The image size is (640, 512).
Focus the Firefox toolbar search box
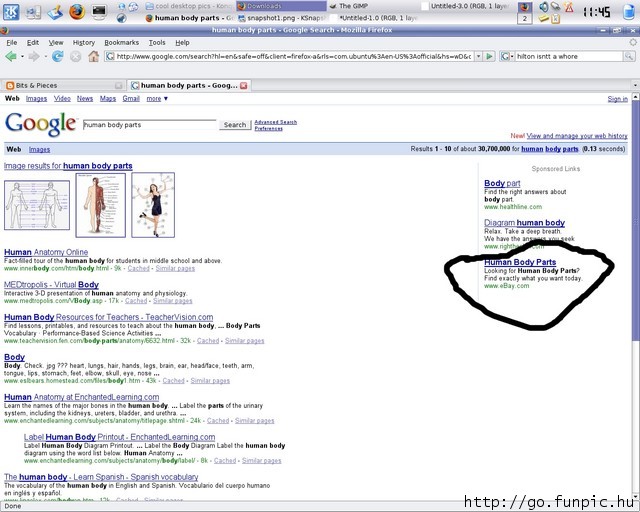569,56
